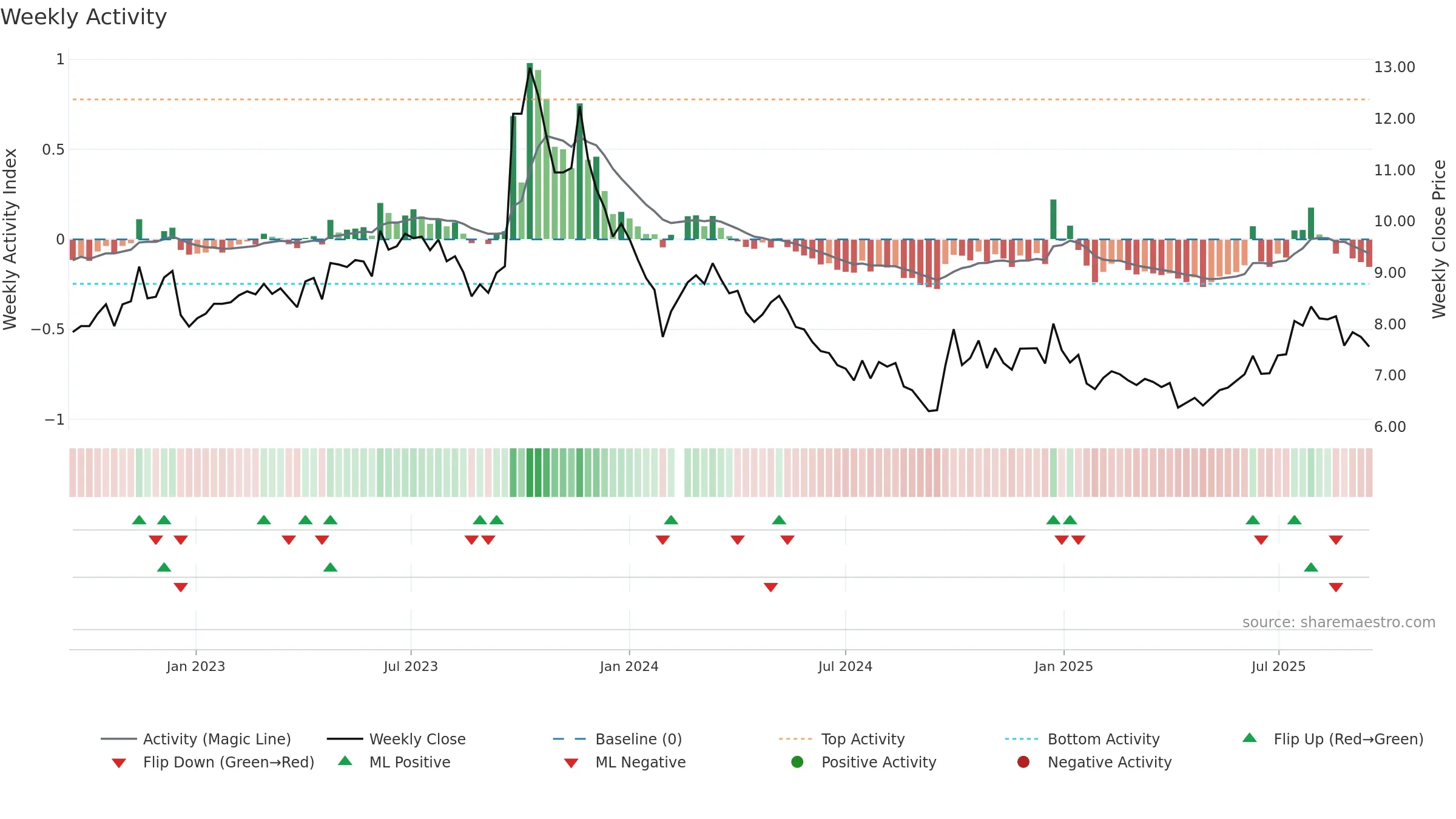Toggle the Bottom Activity legend entry
Image resolution: width=1456 pixels, height=819 pixels.
point(1082,739)
